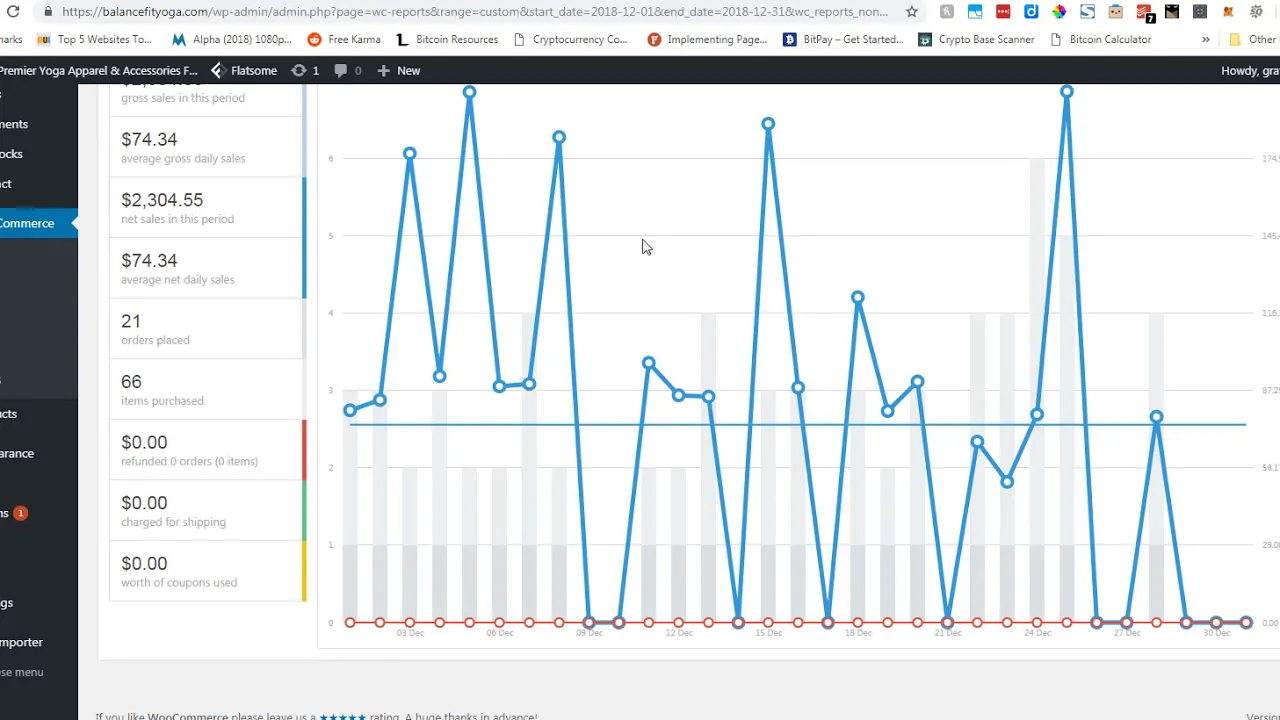Click the blue 'd' extension icon
Image resolution: width=1280 pixels, height=720 pixels.
1031,12
